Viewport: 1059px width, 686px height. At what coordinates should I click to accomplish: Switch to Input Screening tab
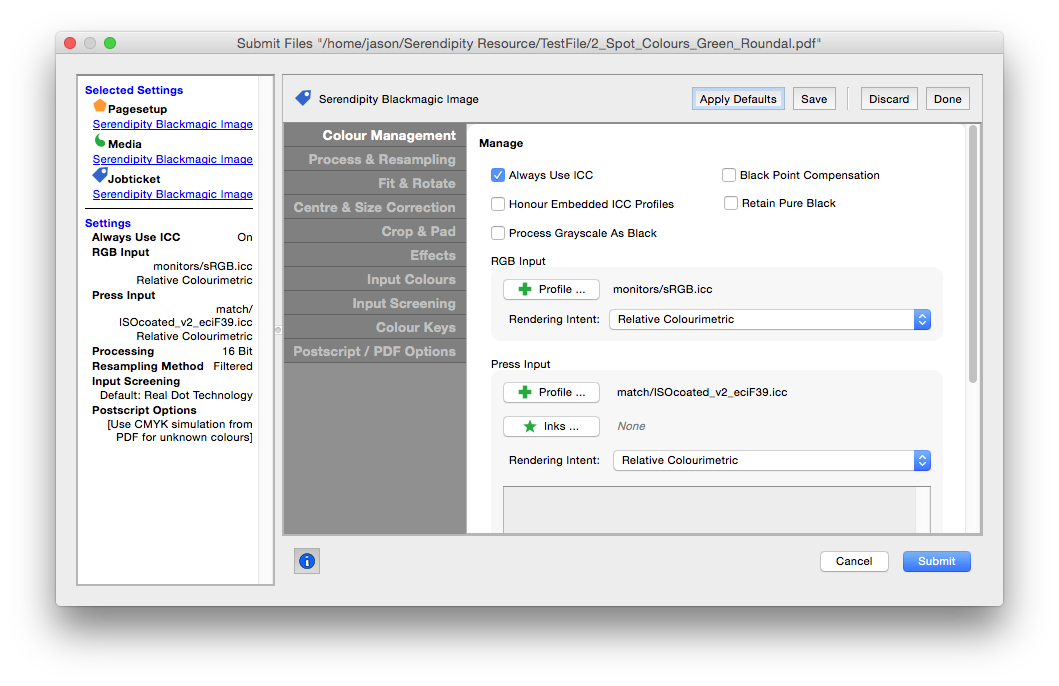(x=375, y=303)
